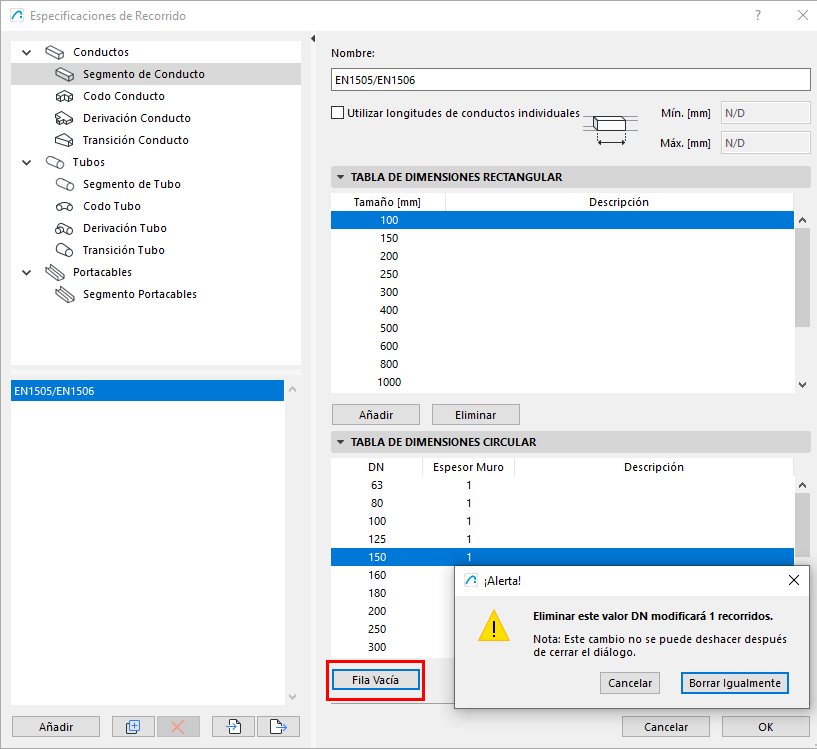Click the Nombre field EN1505/EN1506

pyautogui.click(x=571, y=80)
